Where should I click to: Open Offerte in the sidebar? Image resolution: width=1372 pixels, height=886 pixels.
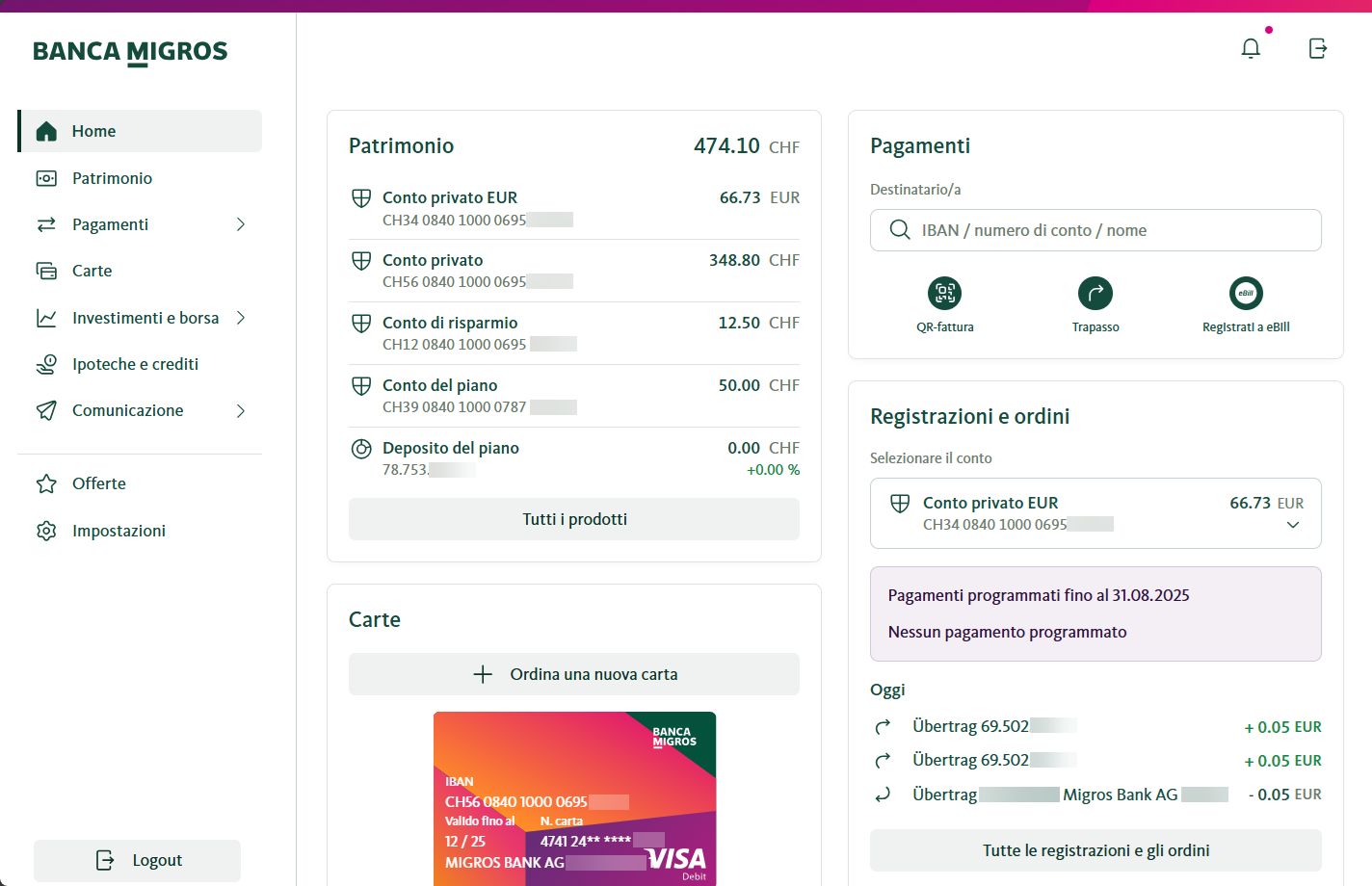click(x=141, y=483)
